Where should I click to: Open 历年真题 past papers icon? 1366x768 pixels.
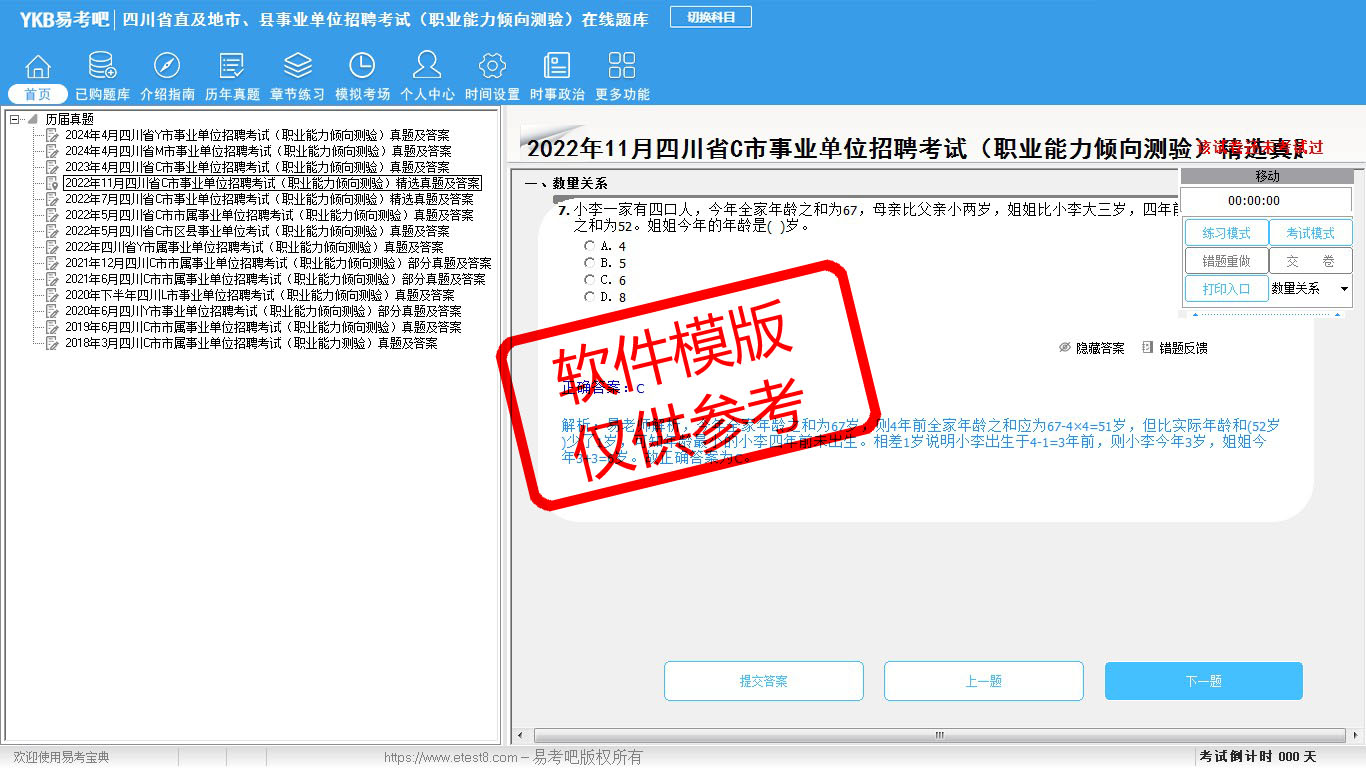(232, 67)
